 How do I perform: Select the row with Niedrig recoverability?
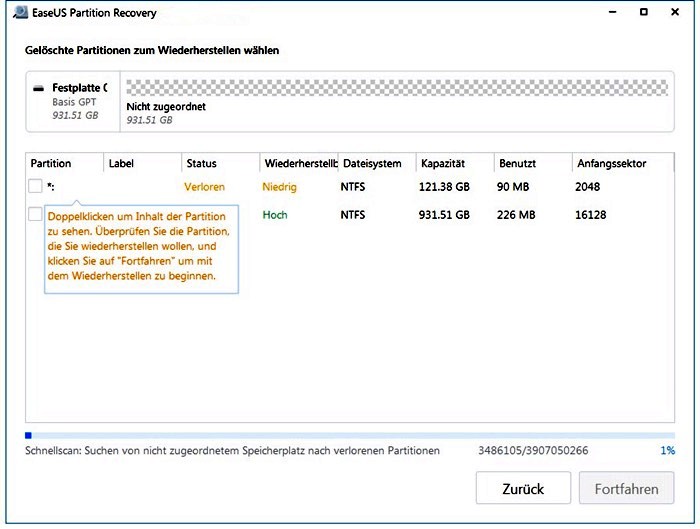[x=350, y=187]
